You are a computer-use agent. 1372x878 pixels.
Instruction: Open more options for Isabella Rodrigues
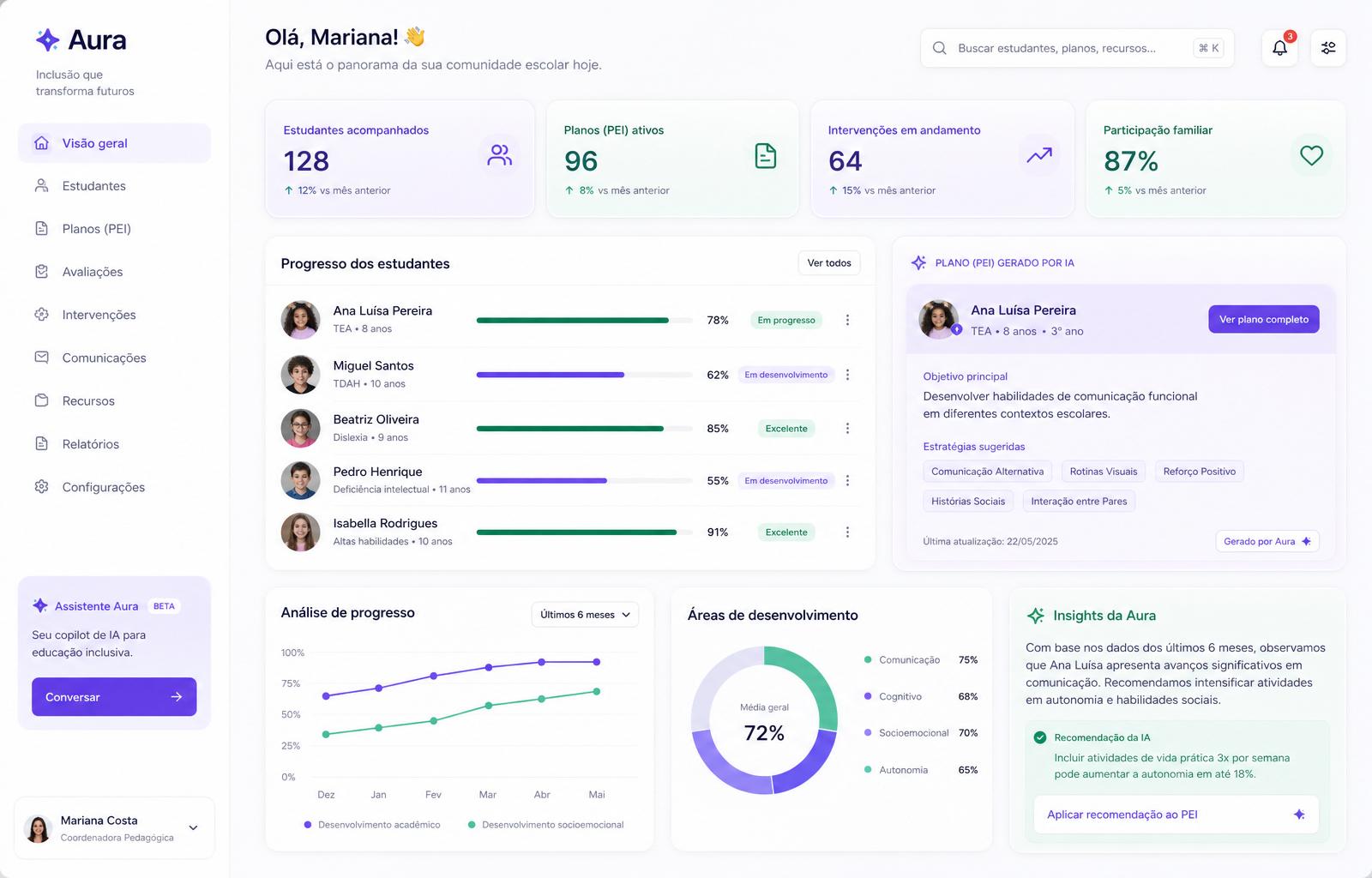point(847,532)
